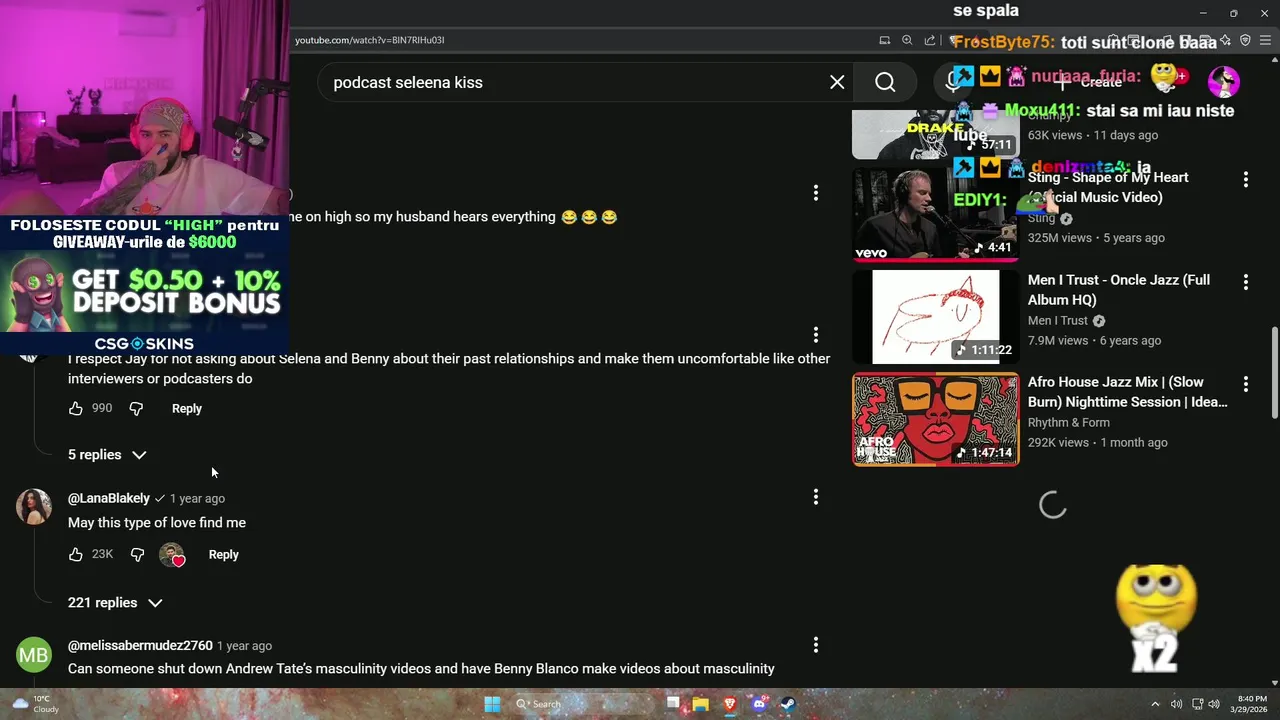Switch to Brave browser taskbar icon
Viewport: 1280px width, 720px height.
(730, 704)
